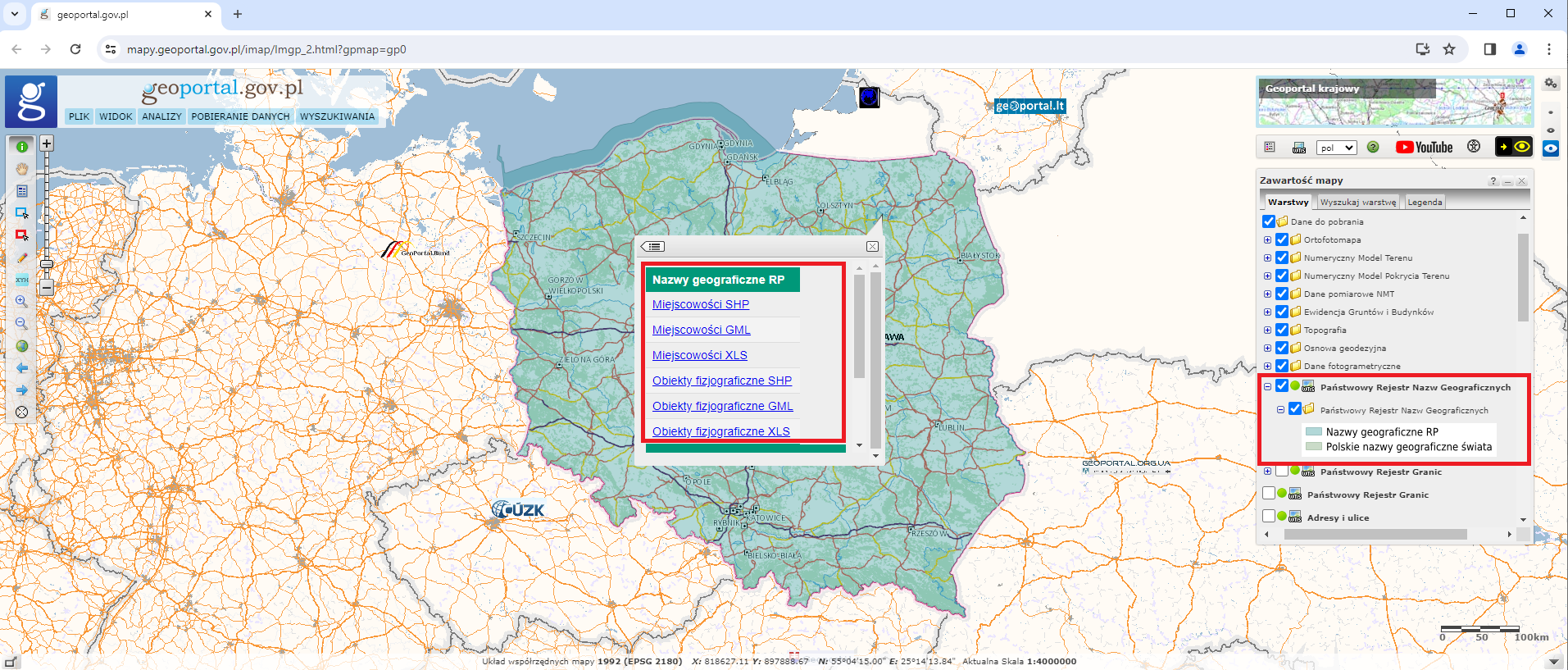
Task: Uncheck the Ortofotomapa layer checkbox
Action: click(x=1282, y=239)
